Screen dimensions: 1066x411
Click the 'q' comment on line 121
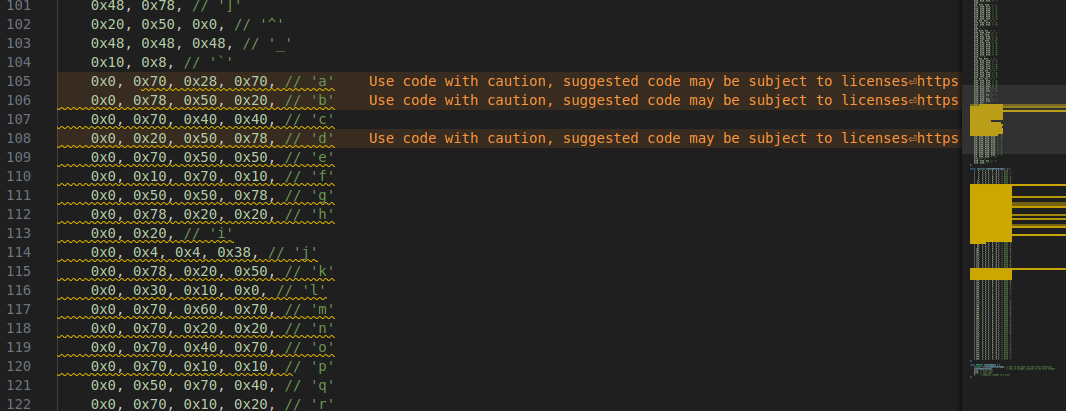[x=309, y=386]
